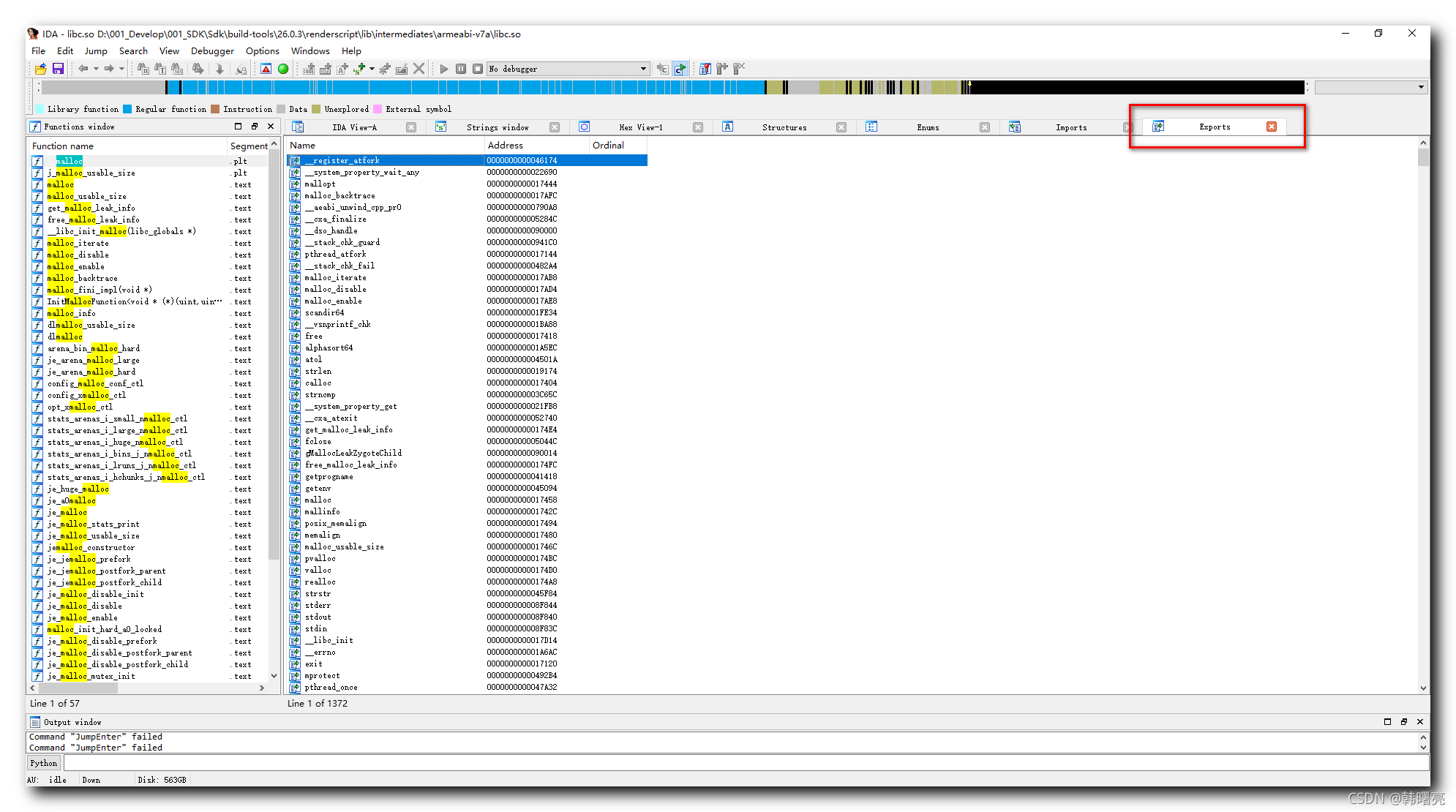Open the Edit menu

coord(65,51)
